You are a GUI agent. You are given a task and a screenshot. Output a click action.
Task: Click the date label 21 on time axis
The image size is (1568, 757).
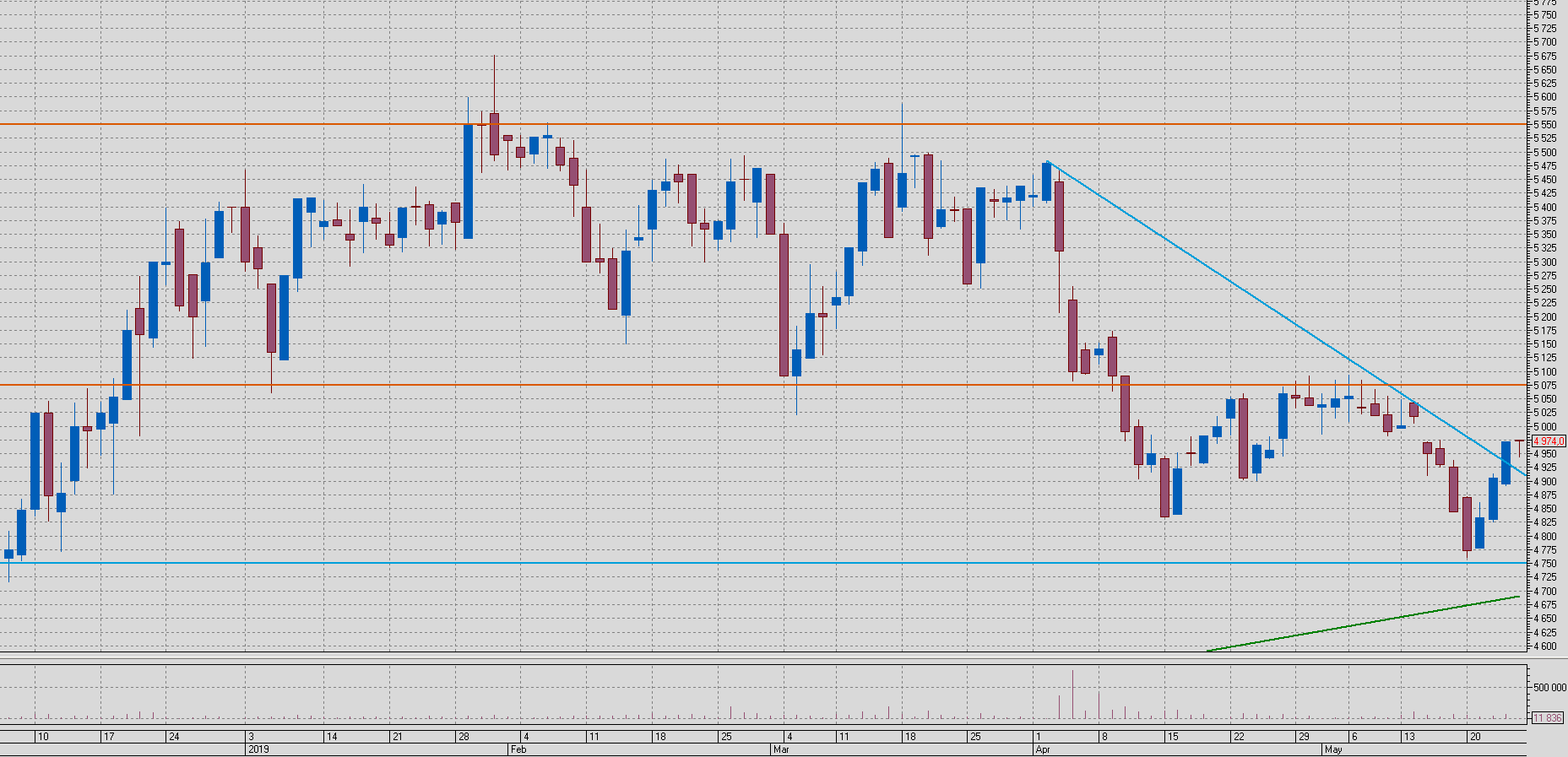(397, 737)
